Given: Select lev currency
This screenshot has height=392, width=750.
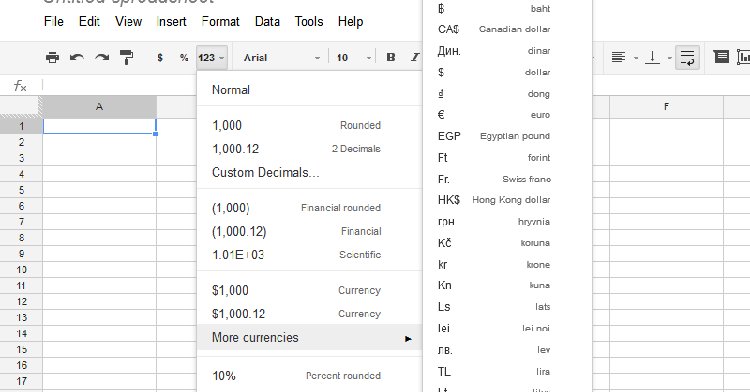Looking at the screenshot, I should [x=507, y=350].
